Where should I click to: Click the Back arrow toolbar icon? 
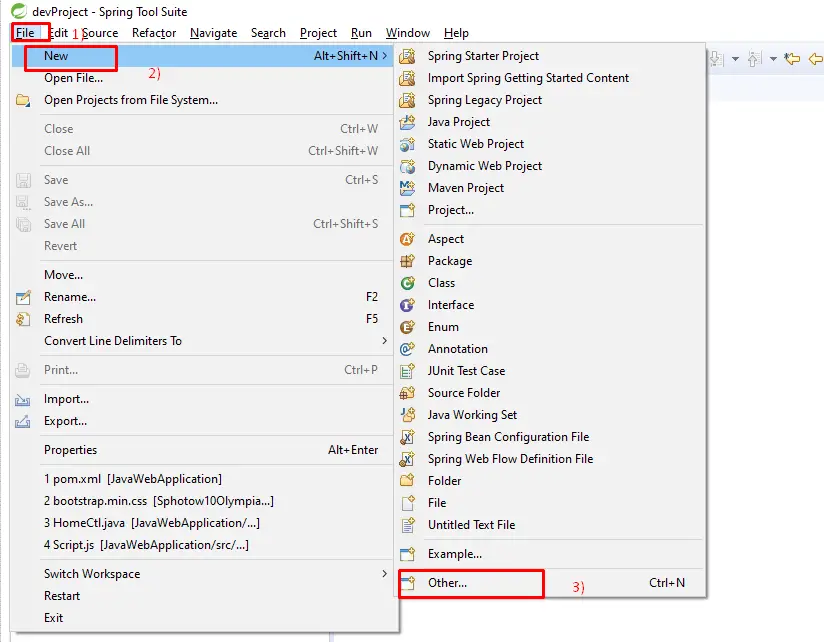pyautogui.click(x=816, y=58)
